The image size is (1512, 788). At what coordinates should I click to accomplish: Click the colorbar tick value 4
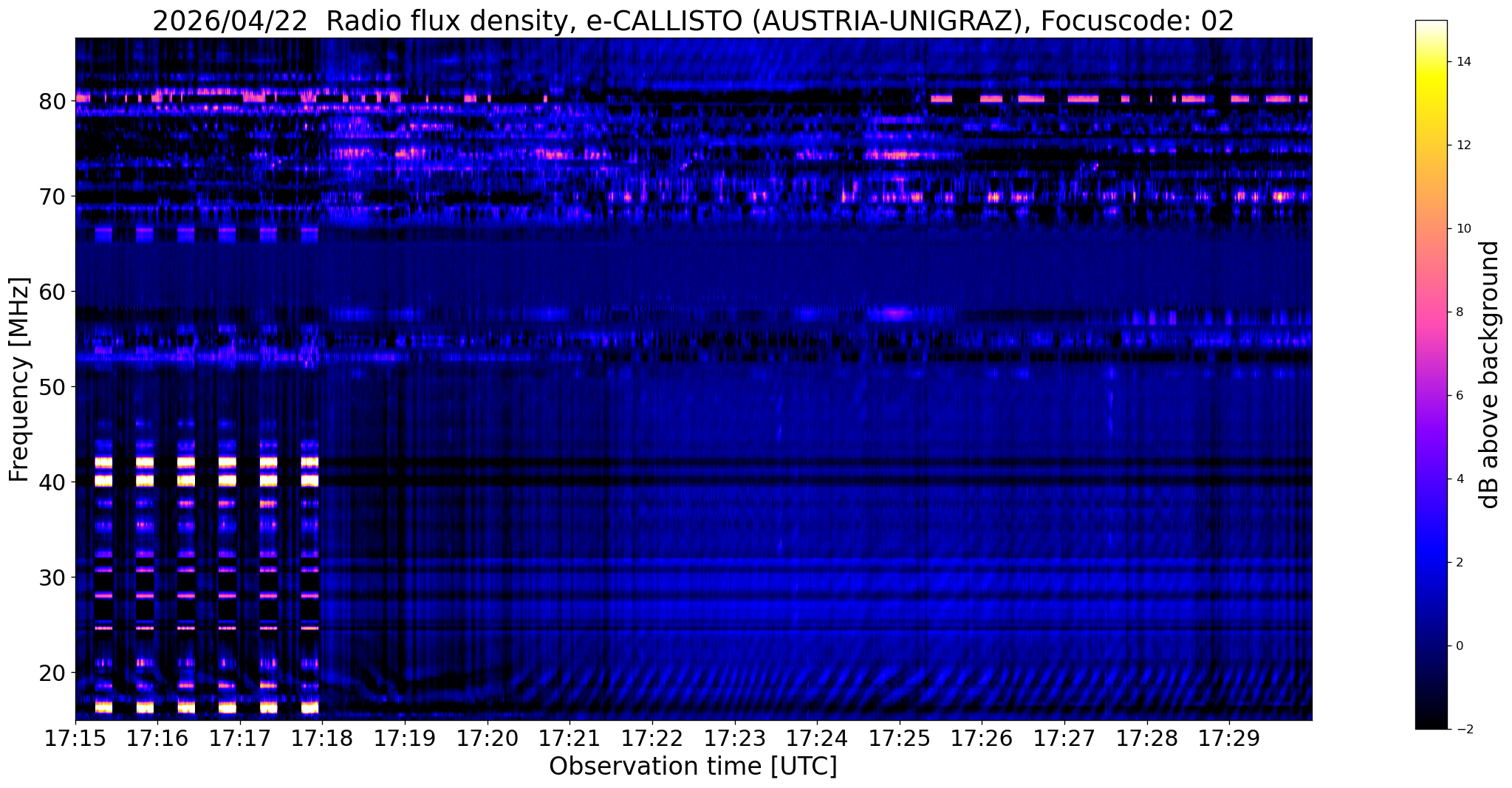point(1460,479)
